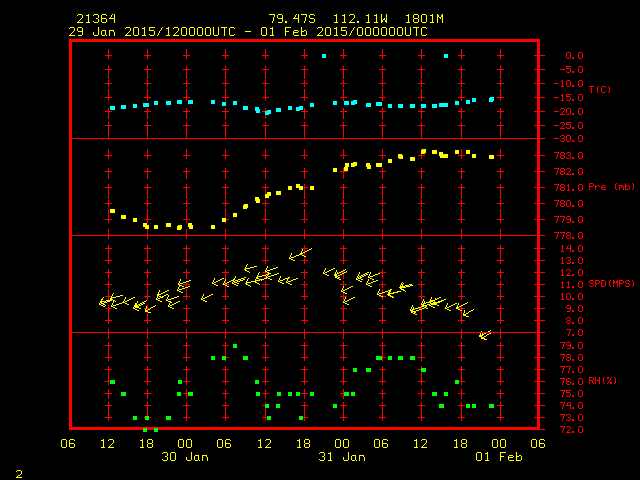
Task: Select the longitude text 112.11W
Action: (360, 19)
